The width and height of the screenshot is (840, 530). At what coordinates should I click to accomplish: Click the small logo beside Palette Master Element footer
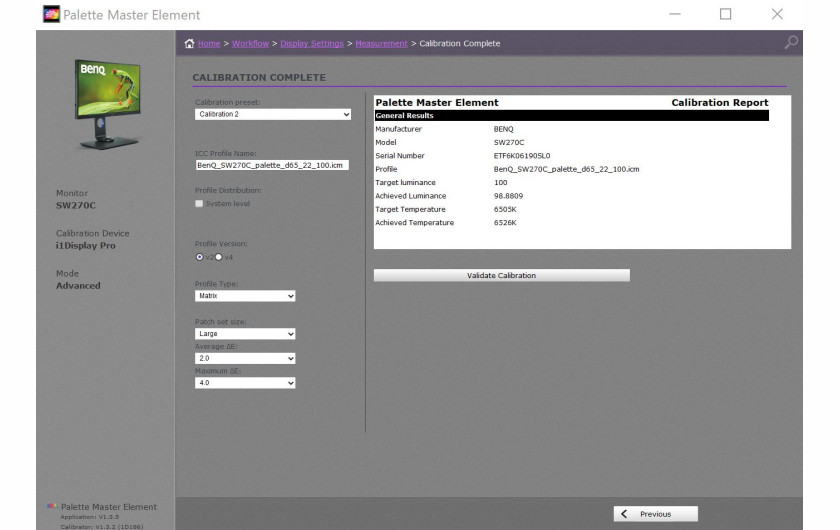click(x=52, y=506)
